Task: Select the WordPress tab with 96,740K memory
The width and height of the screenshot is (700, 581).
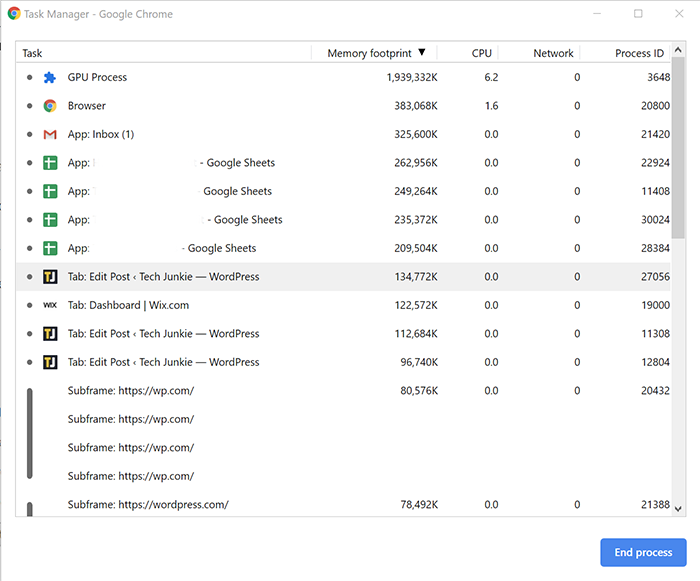Action: (x=343, y=362)
